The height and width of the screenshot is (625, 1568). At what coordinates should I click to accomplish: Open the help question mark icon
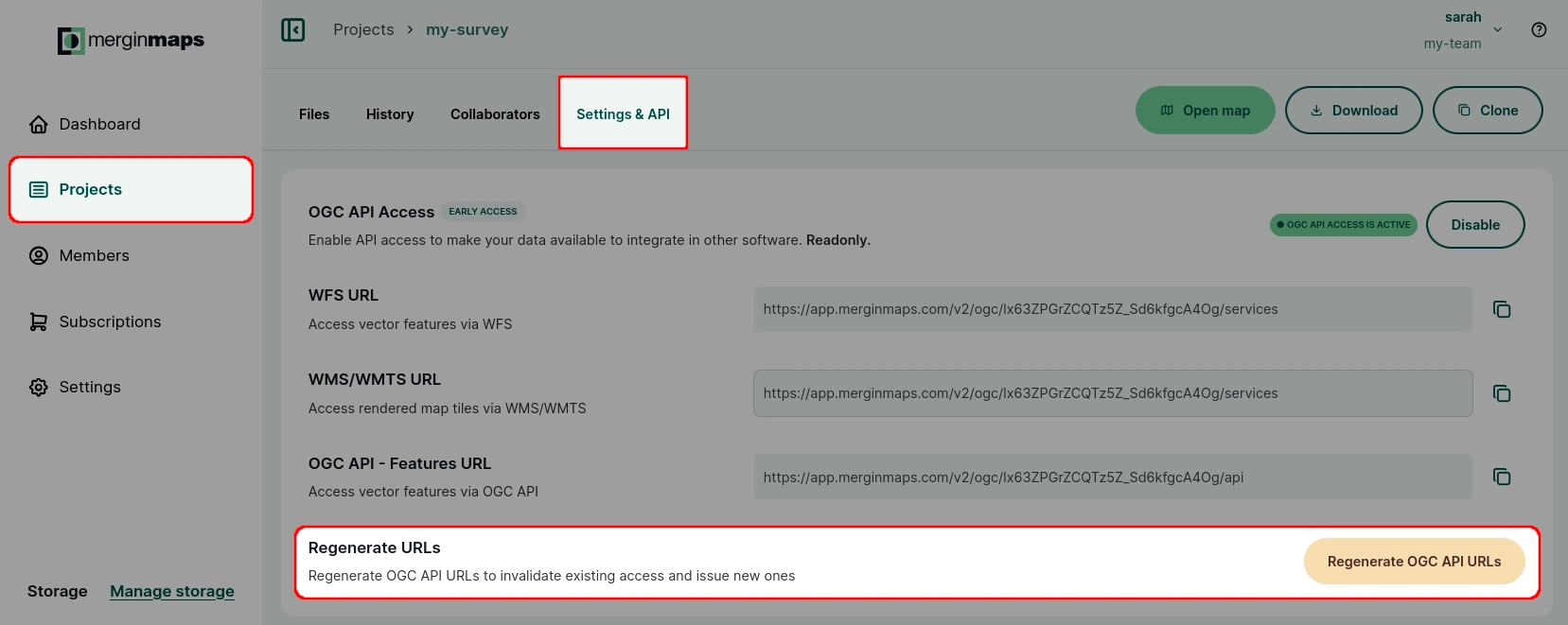click(1539, 30)
